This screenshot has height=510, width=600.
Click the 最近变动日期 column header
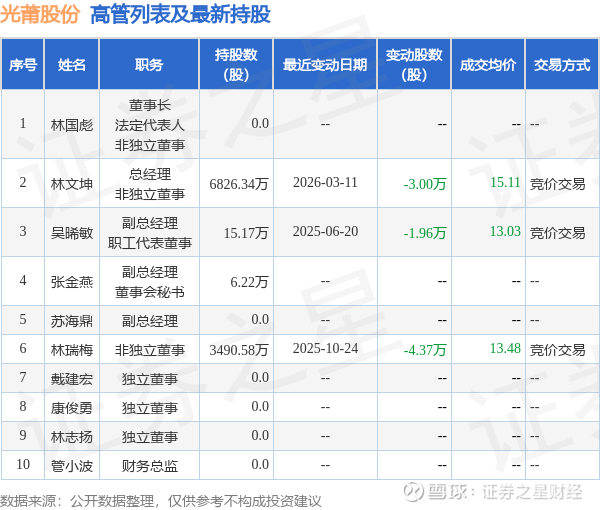325,65
